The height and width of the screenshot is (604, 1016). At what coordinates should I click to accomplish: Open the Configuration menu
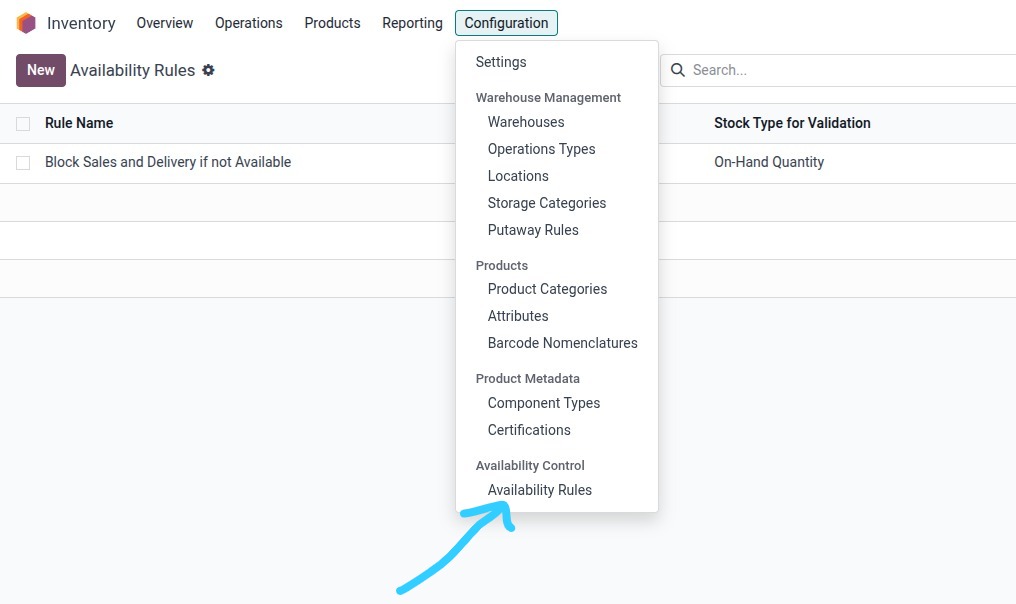pyautogui.click(x=506, y=22)
